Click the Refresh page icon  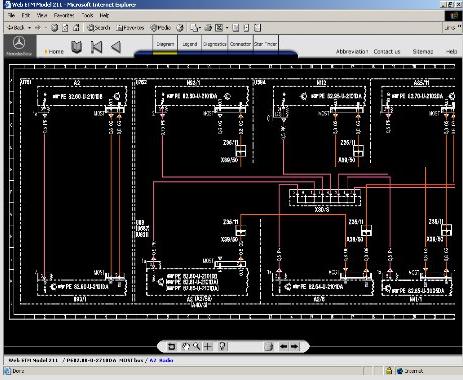click(65, 28)
